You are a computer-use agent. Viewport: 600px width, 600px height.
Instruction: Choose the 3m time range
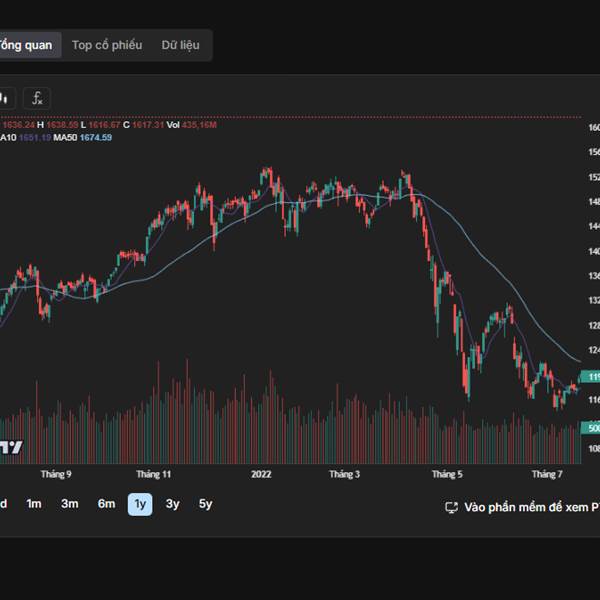click(x=69, y=504)
